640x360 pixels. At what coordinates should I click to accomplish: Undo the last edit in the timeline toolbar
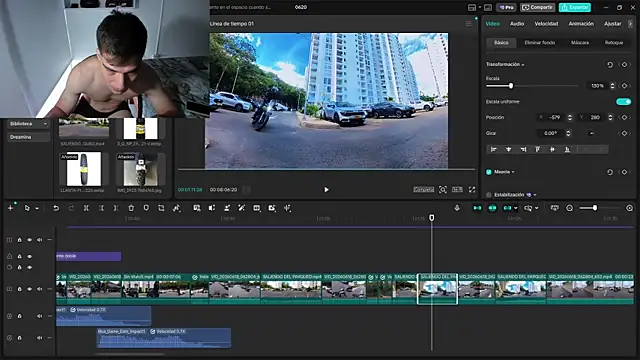(x=56, y=208)
